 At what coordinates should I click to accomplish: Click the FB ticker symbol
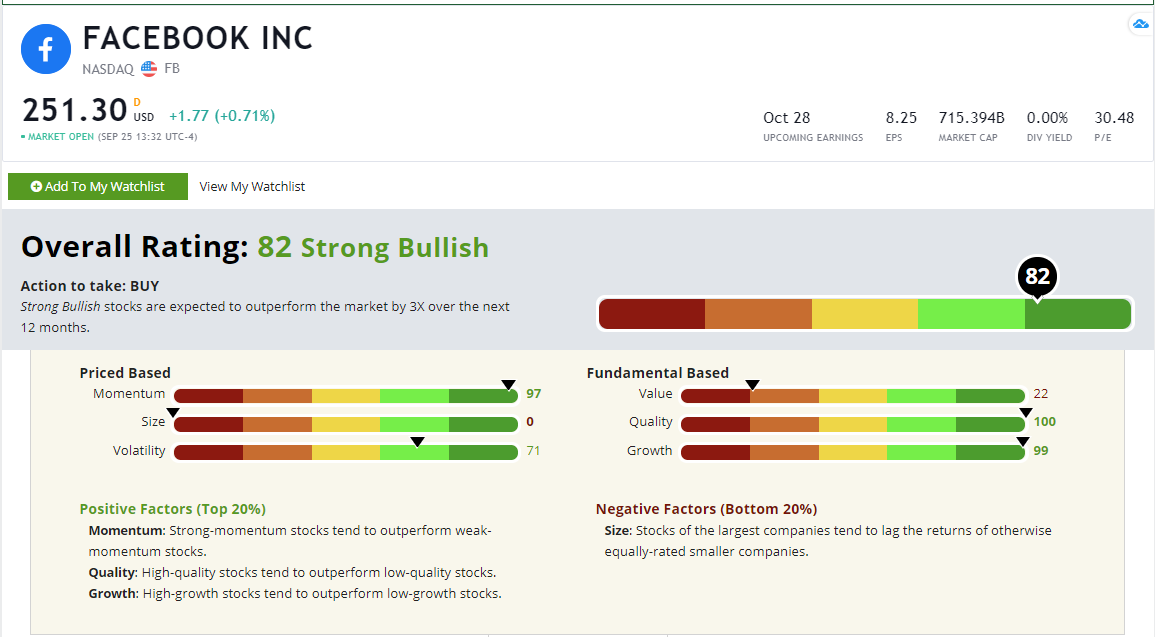(172, 68)
